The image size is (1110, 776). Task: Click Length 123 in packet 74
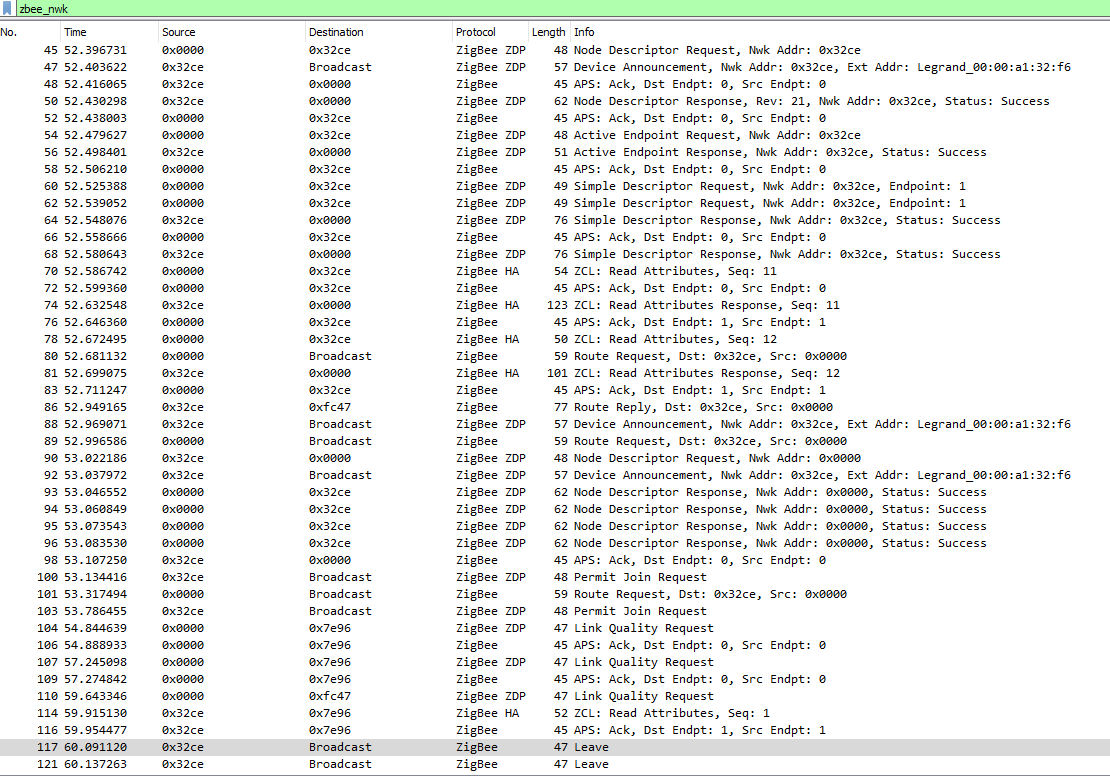557,305
